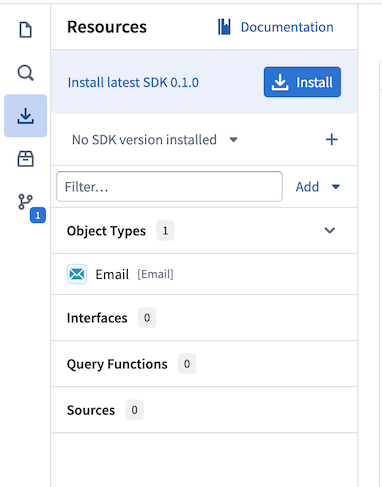The image size is (382, 487).
Task: Collapse the Object Types section chevron
Action: [330, 230]
